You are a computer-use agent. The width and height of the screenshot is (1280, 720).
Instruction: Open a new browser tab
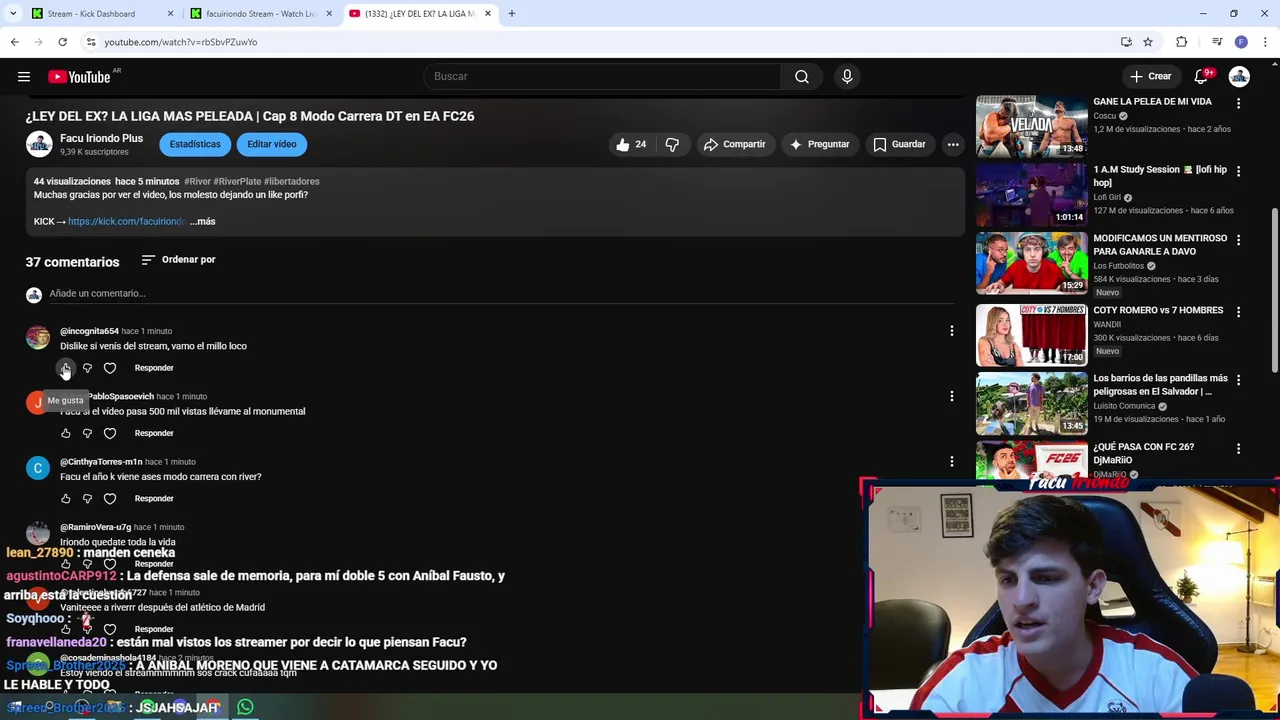pyautogui.click(x=511, y=14)
